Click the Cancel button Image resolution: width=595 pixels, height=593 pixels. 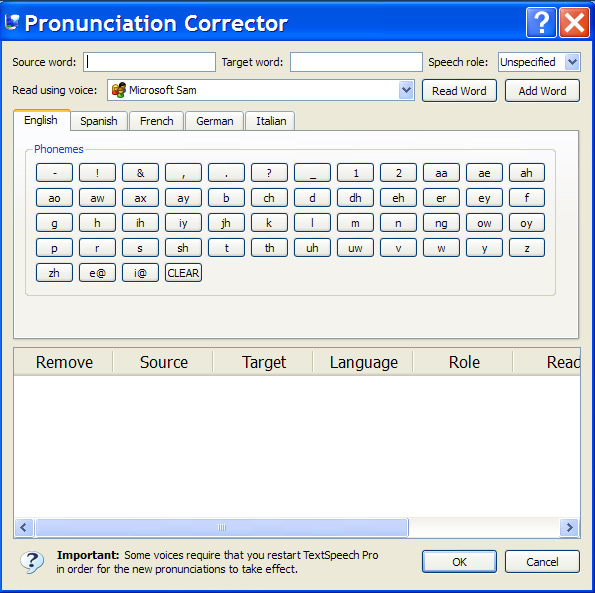point(542,562)
